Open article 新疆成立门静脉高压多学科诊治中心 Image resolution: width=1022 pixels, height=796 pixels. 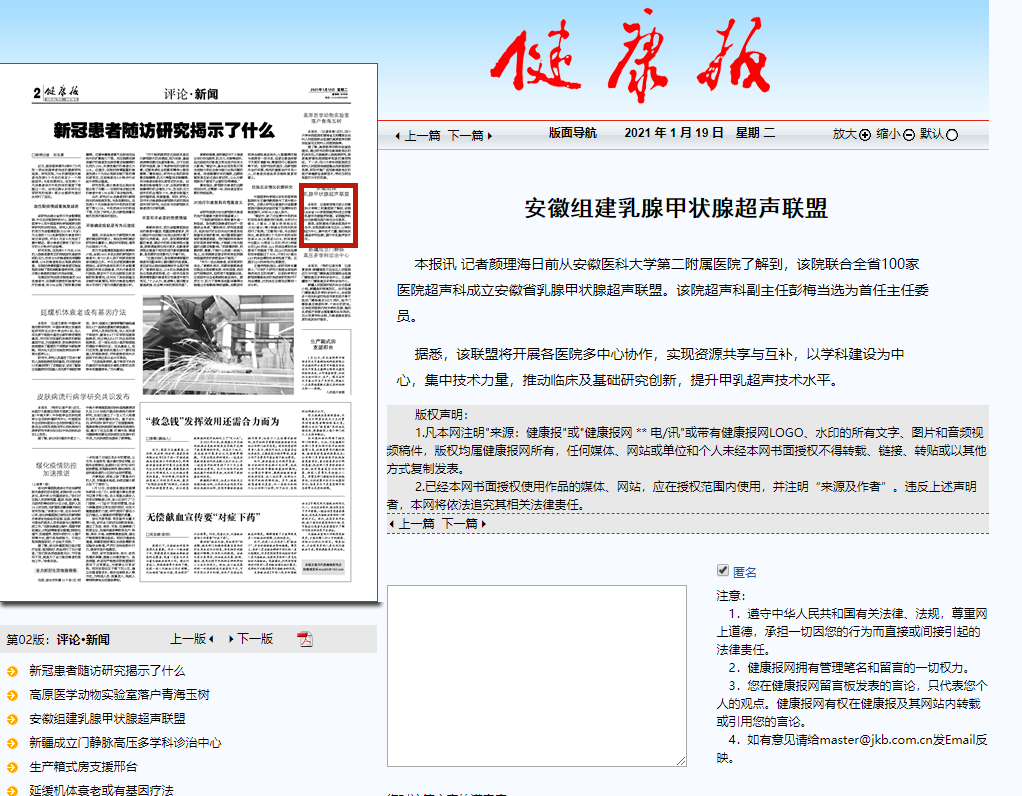[x=125, y=743]
